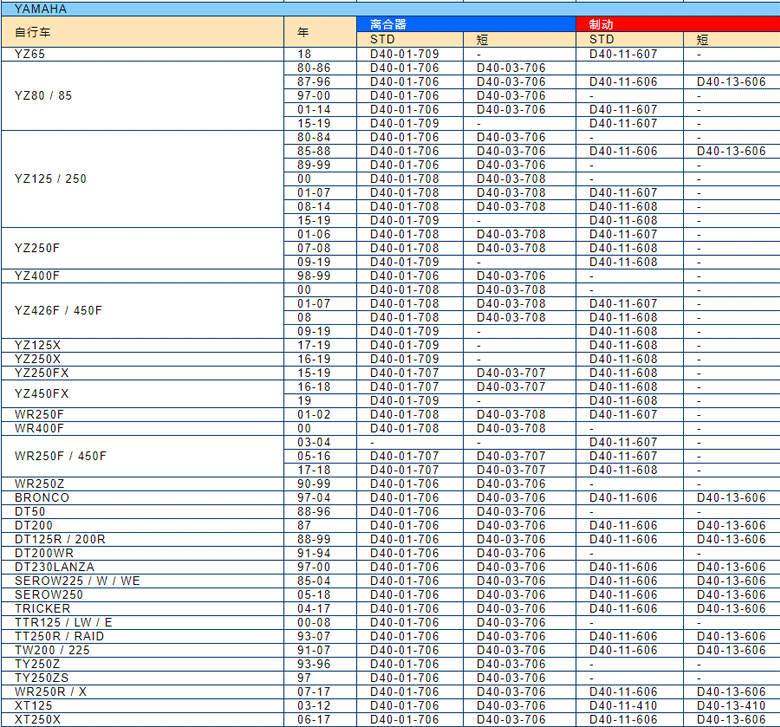Click the red 制动 header
This screenshot has width=780, height=727.
pyautogui.click(x=678, y=24)
